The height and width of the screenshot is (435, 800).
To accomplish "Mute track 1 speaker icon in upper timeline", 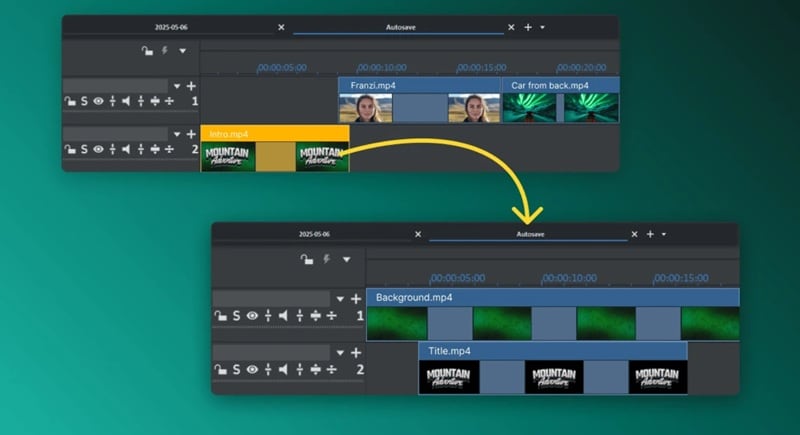I will click(x=126, y=101).
